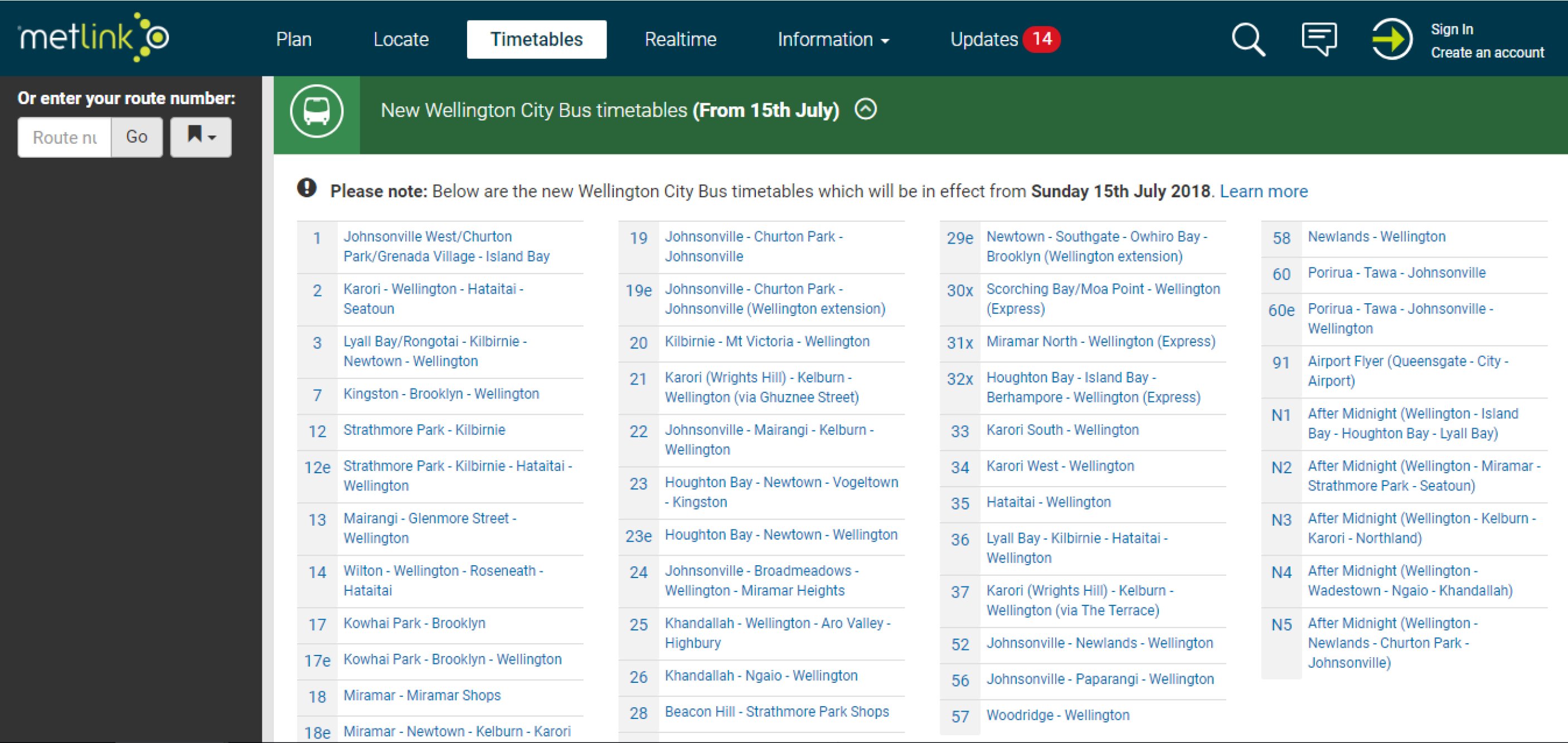This screenshot has height=743, width=1568.
Task: Click the route number input field
Action: 65,138
